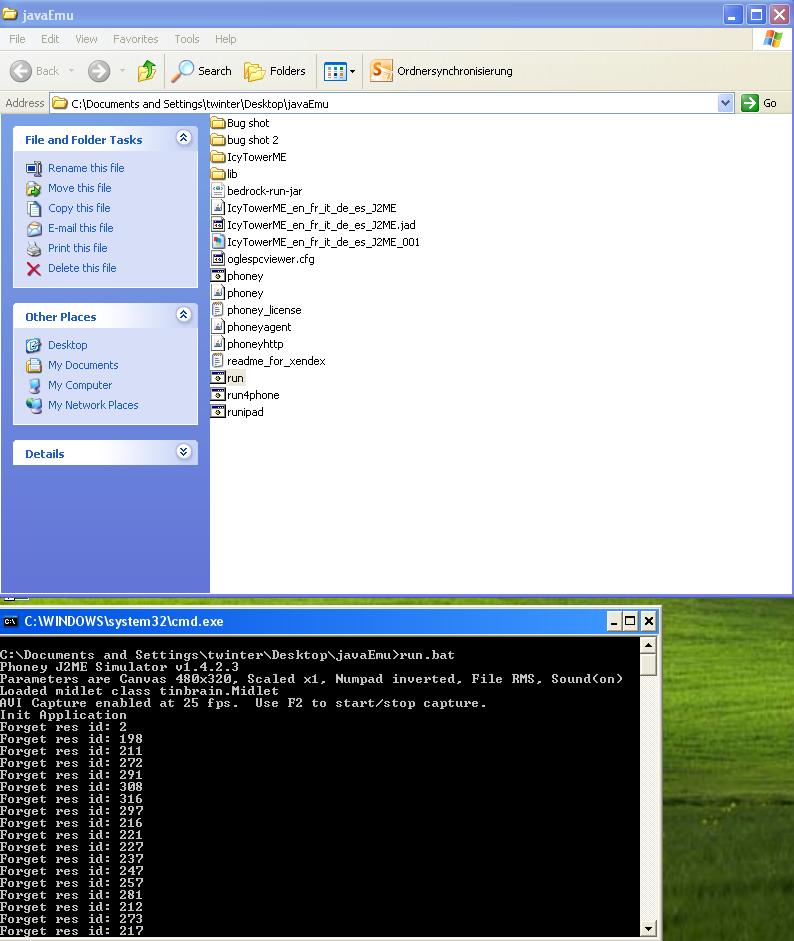Click Delete this file link
The image size is (794, 941).
pyautogui.click(x=82, y=268)
